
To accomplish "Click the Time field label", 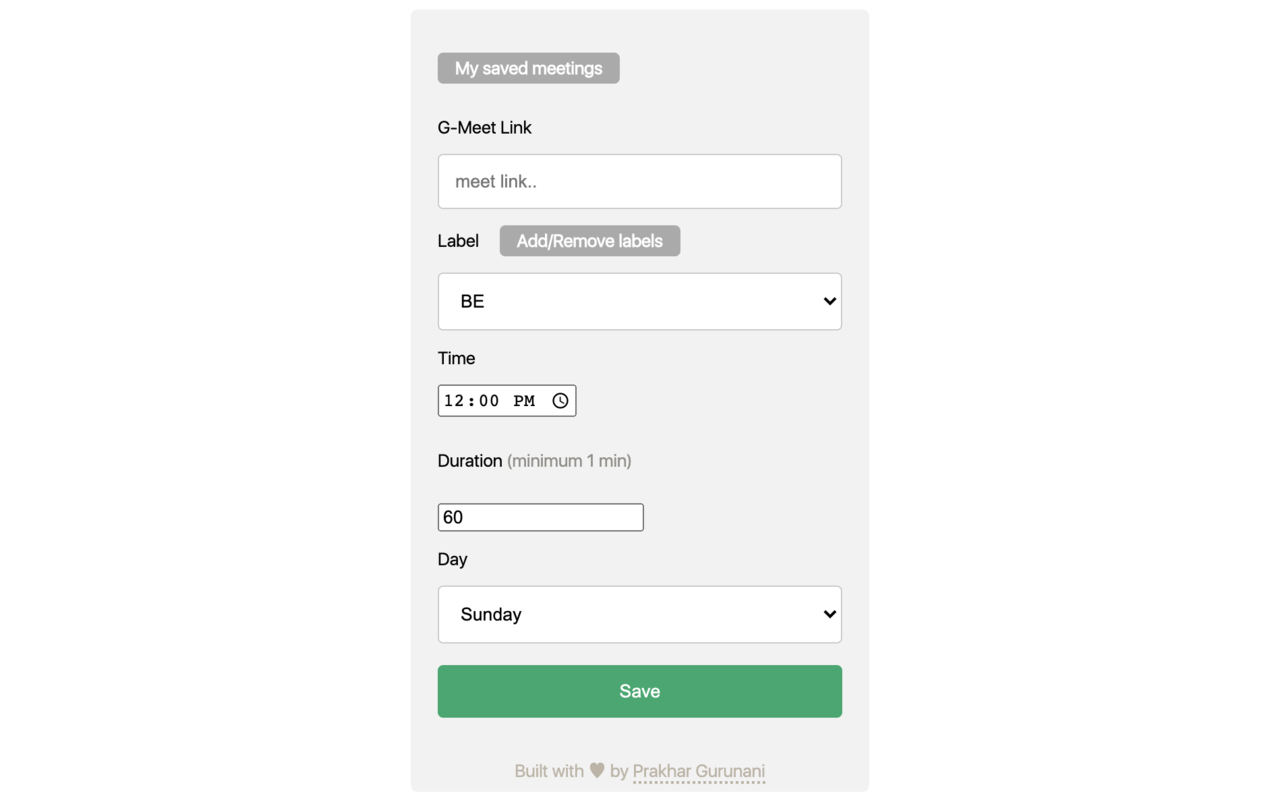I will point(456,358).
